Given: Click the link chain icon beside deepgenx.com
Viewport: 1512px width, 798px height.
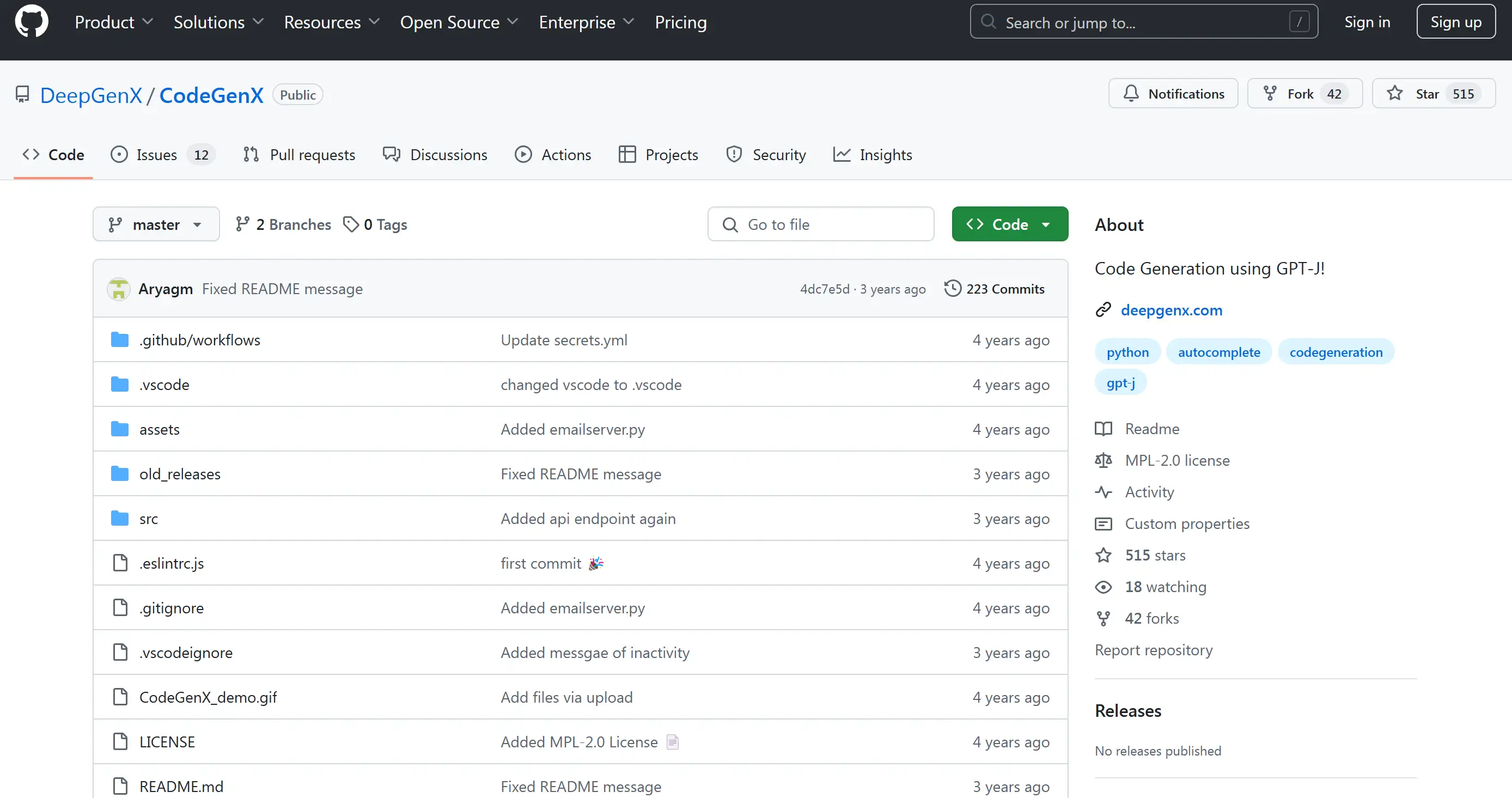Looking at the screenshot, I should pyautogui.click(x=1103, y=310).
